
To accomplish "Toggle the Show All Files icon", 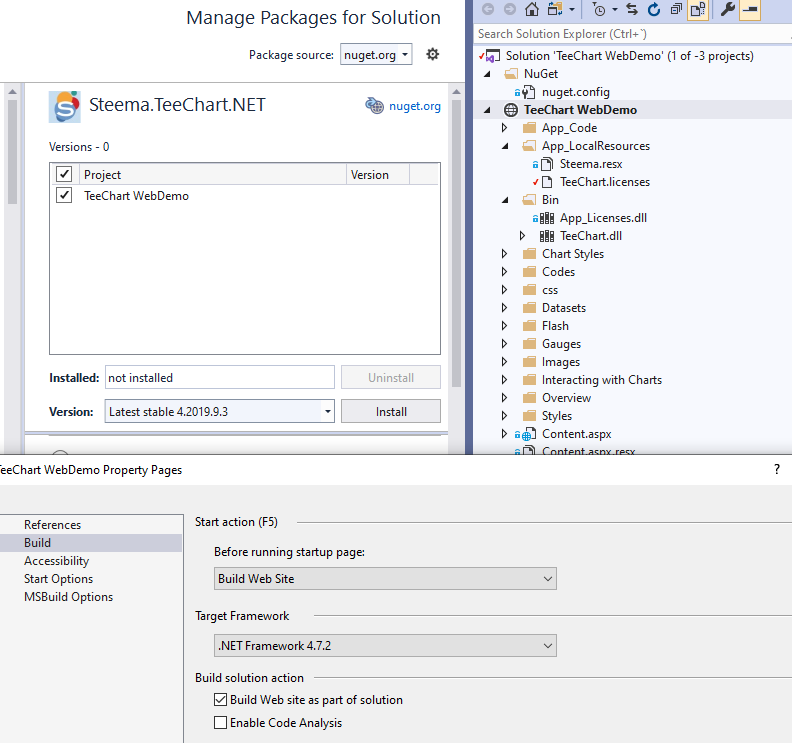I will click(x=698, y=9).
